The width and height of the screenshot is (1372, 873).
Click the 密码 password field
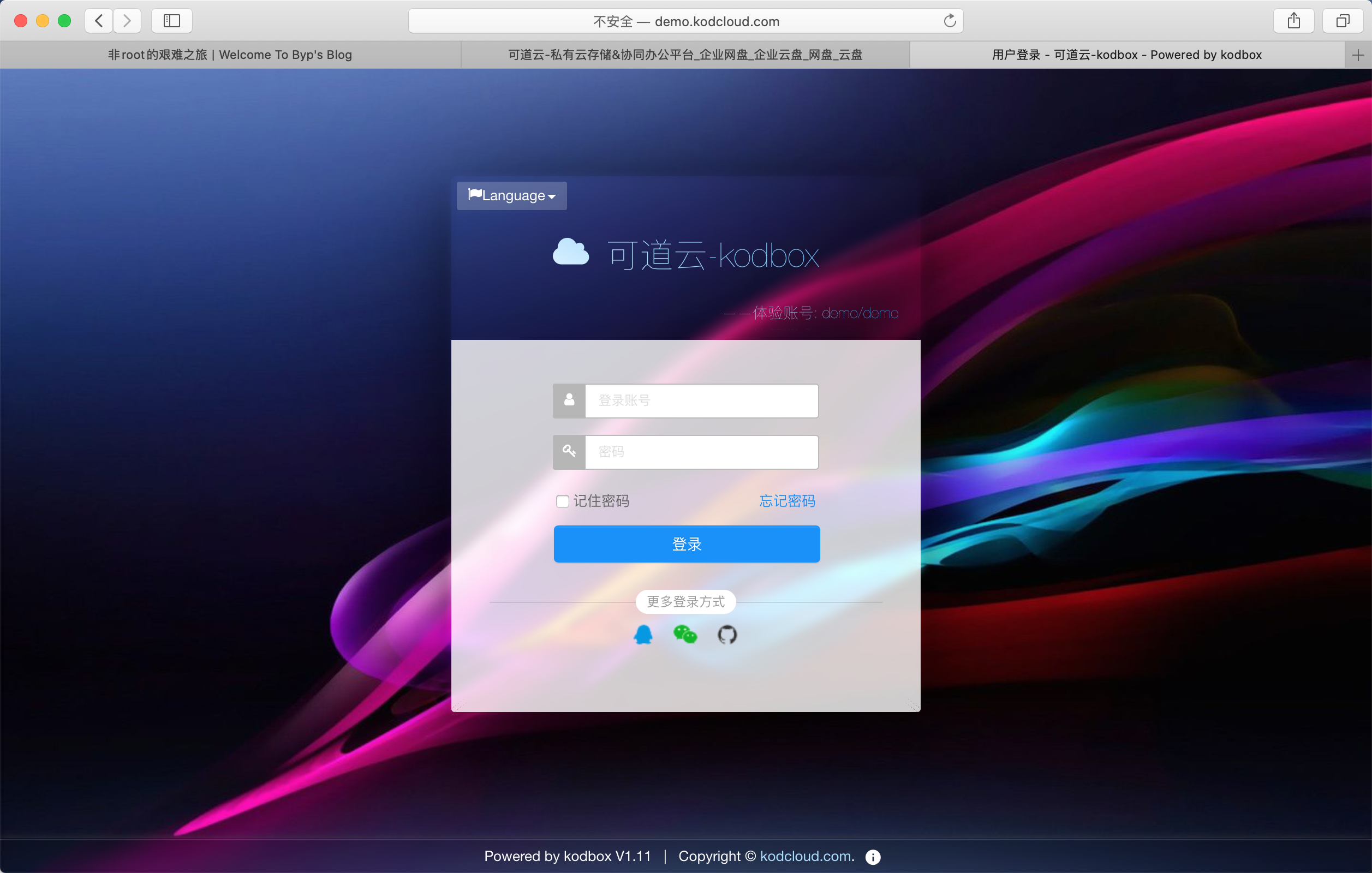pyautogui.click(x=701, y=452)
